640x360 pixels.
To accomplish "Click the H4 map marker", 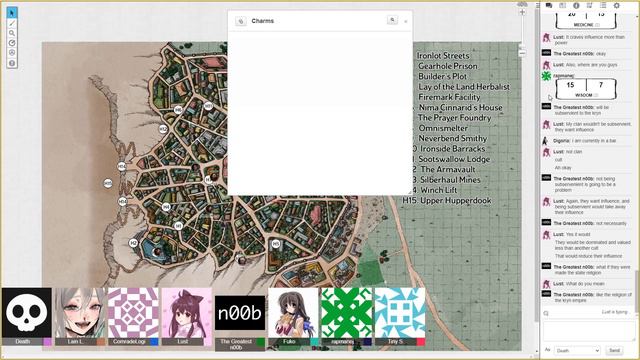I will (x=166, y=207).
